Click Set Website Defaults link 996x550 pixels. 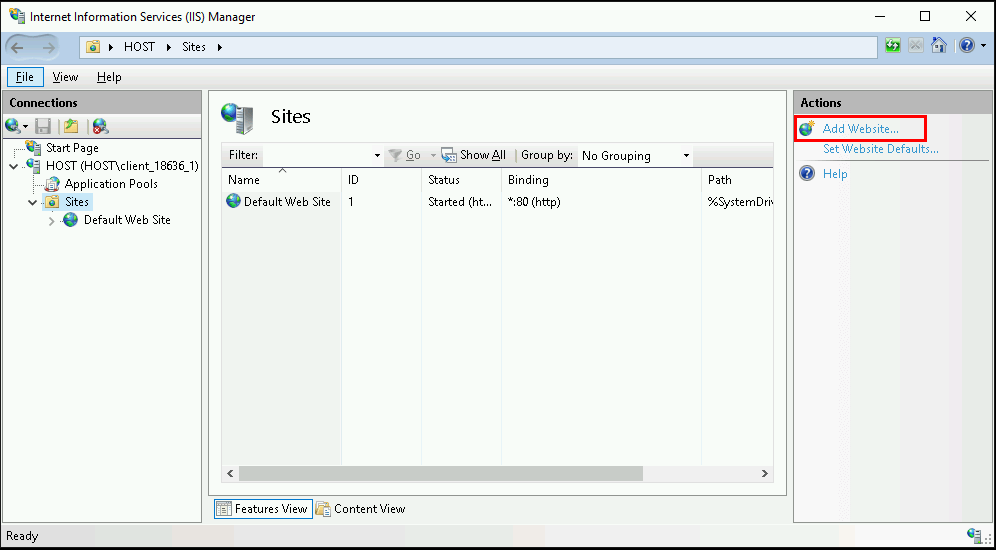pyautogui.click(x=880, y=149)
